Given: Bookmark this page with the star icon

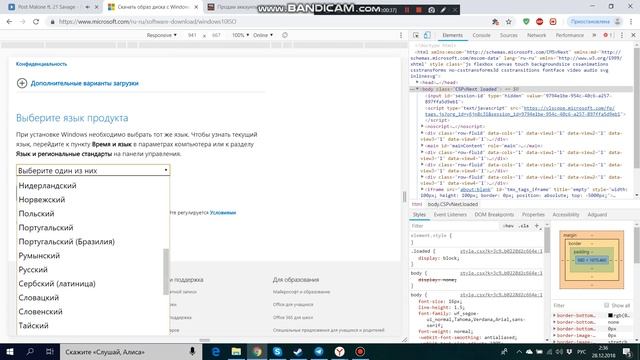Looking at the screenshot, I should 509,22.
